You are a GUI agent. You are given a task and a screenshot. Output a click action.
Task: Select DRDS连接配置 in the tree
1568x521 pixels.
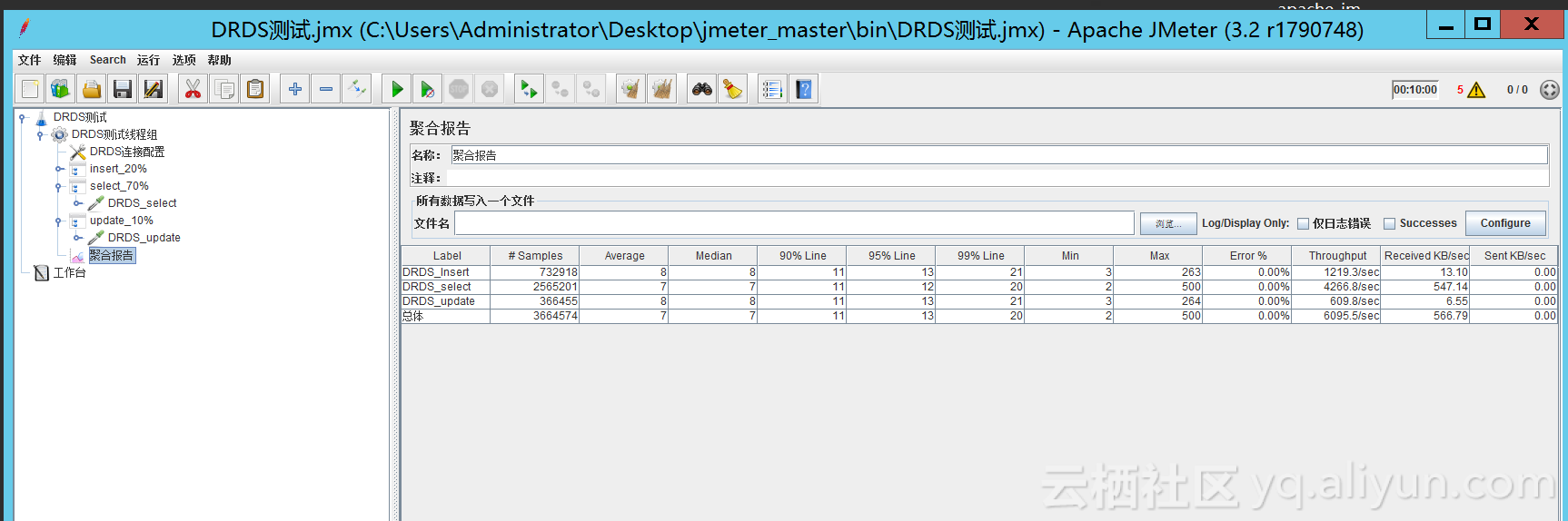126,152
